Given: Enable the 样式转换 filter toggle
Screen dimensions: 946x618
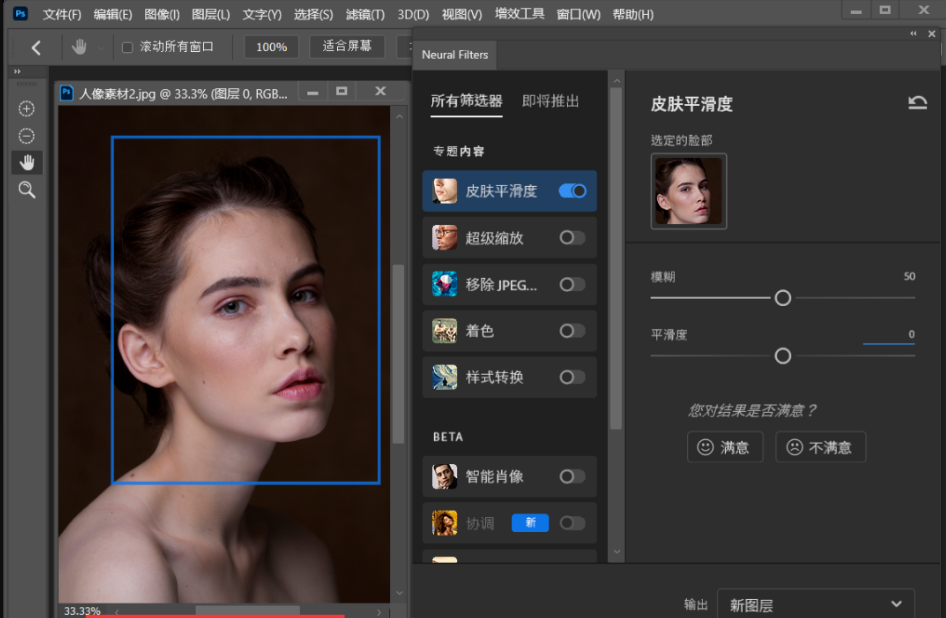Looking at the screenshot, I should (x=572, y=377).
